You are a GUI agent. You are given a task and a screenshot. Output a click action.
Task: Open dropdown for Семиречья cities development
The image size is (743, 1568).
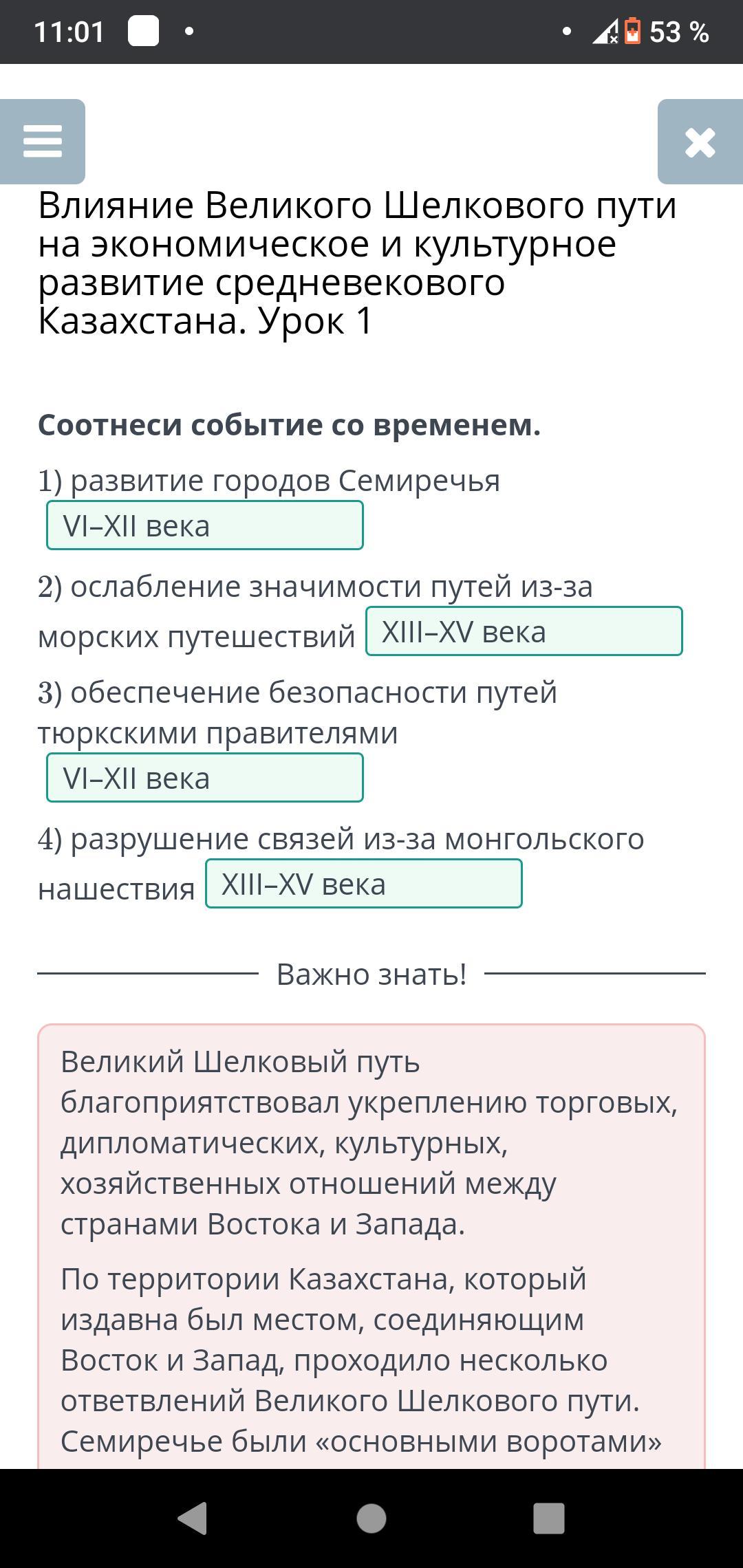[204, 526]
